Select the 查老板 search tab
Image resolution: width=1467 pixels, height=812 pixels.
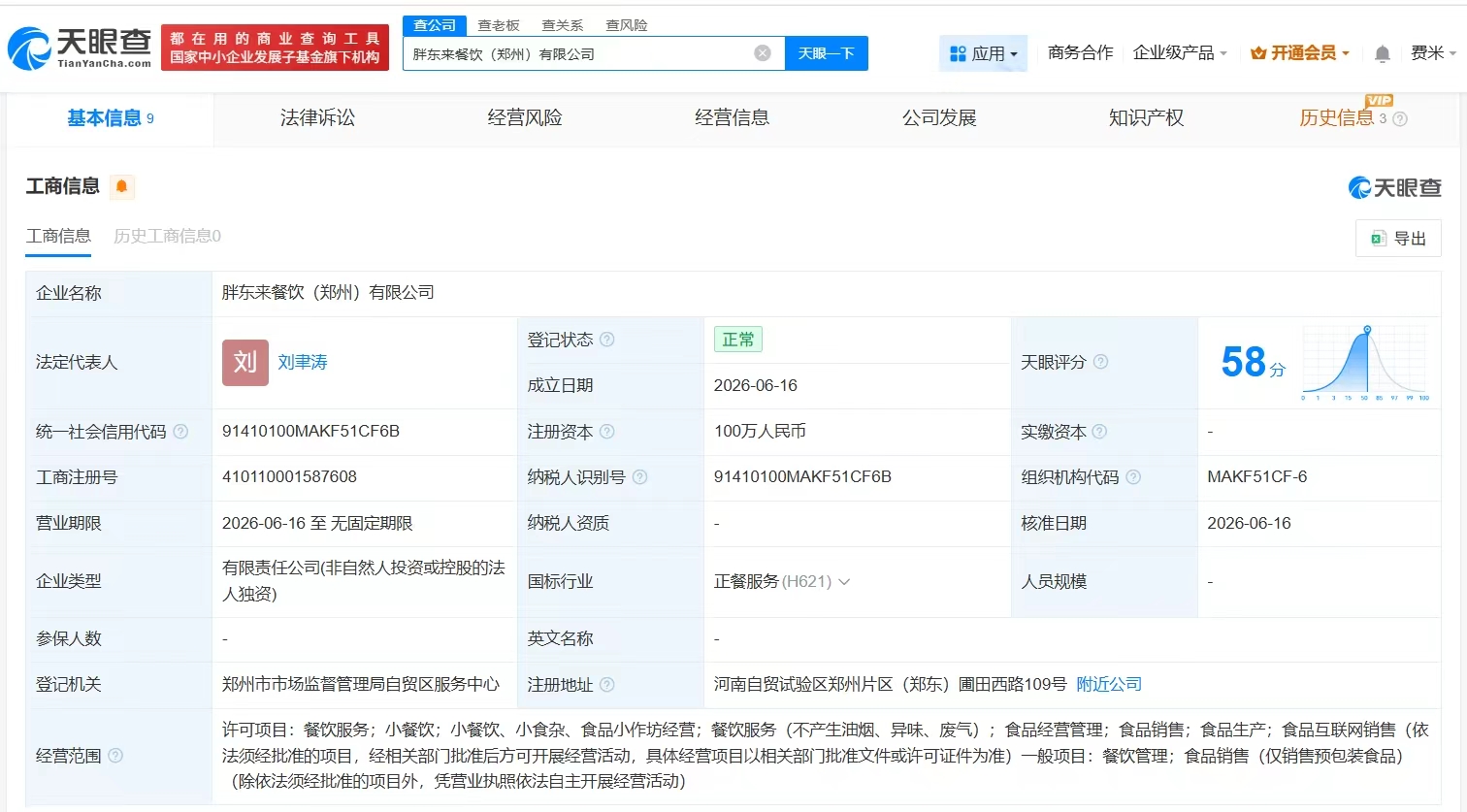click(499, 25)
